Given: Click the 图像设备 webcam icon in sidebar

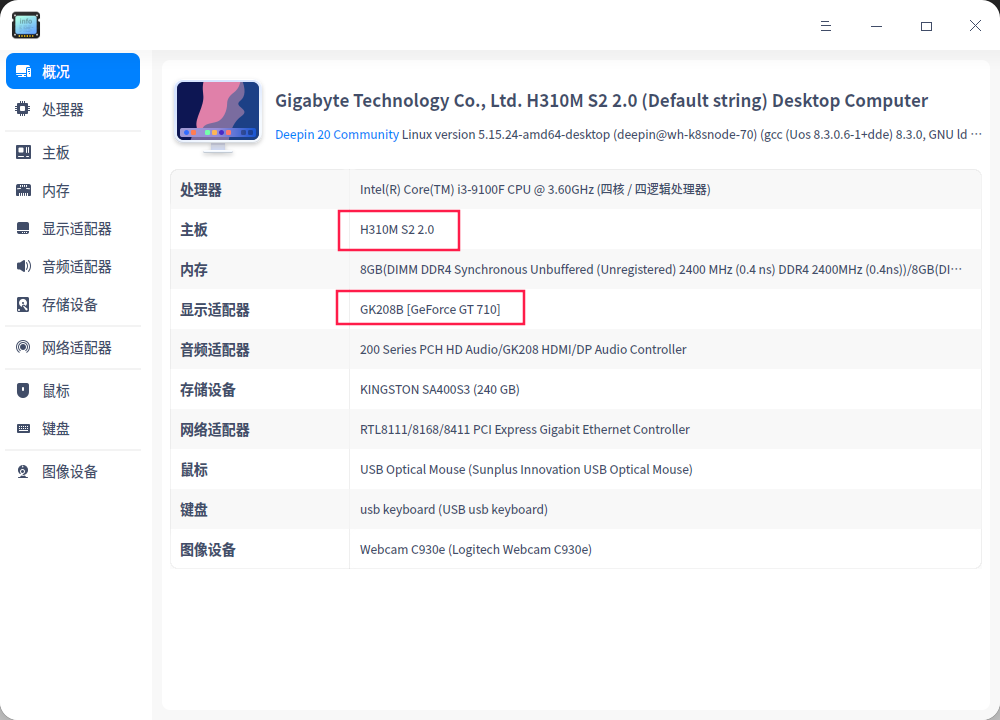Looking at the screenshot, I should (x=24, y=471).
